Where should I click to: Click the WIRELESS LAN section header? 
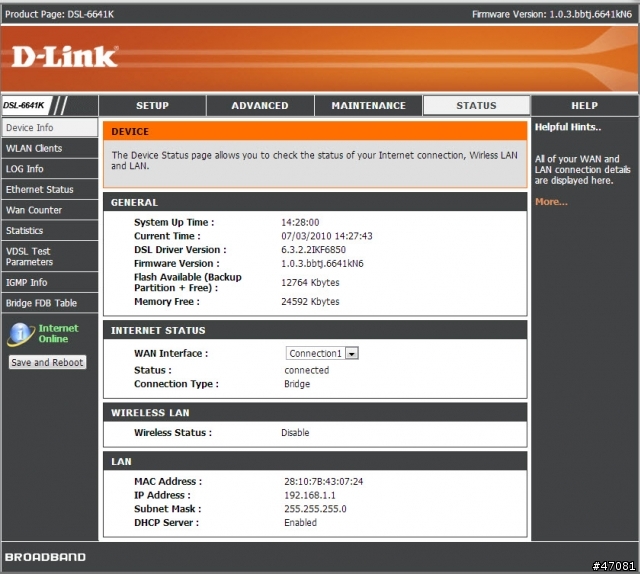pyautogui.click(x=315, y=413)
